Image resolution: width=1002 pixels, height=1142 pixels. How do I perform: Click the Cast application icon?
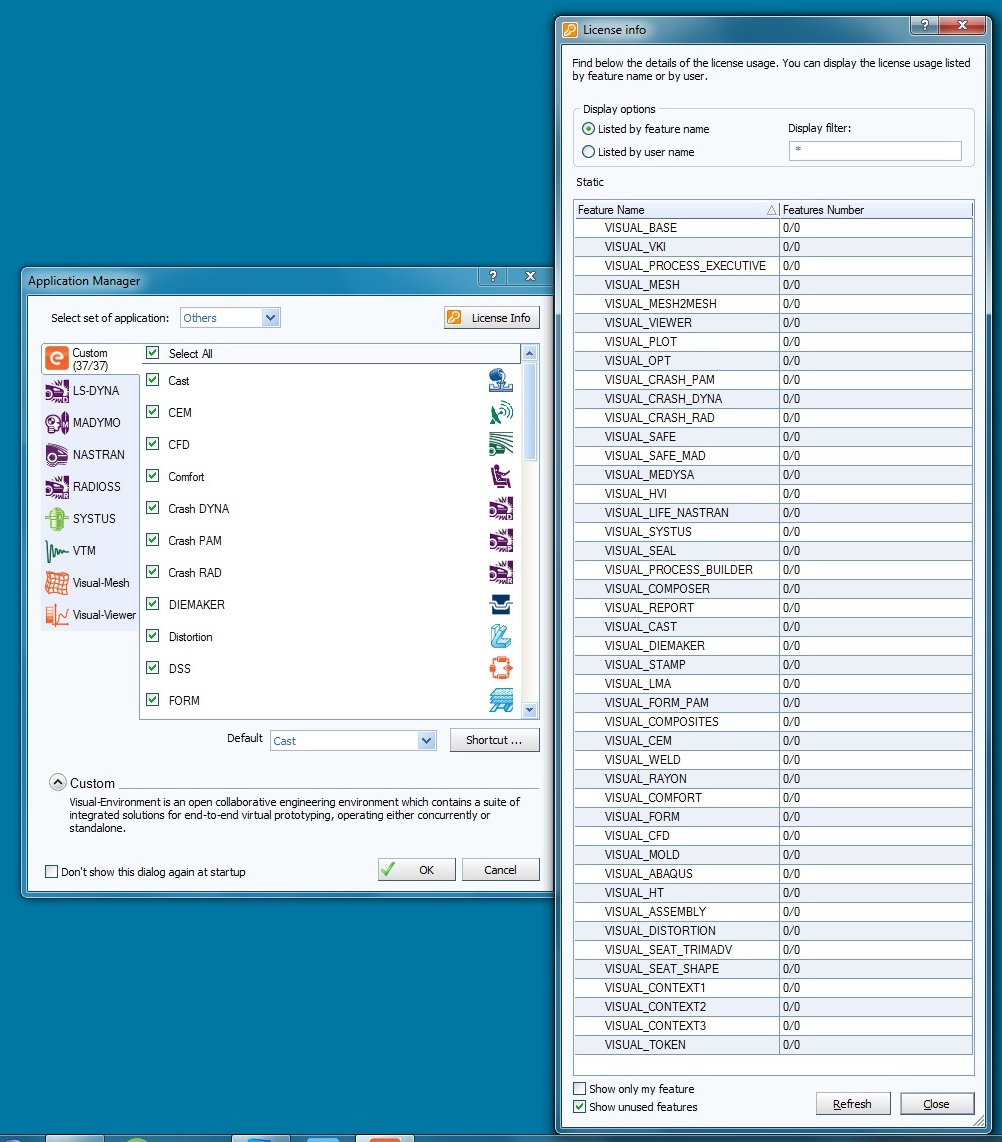coord(501,380)
